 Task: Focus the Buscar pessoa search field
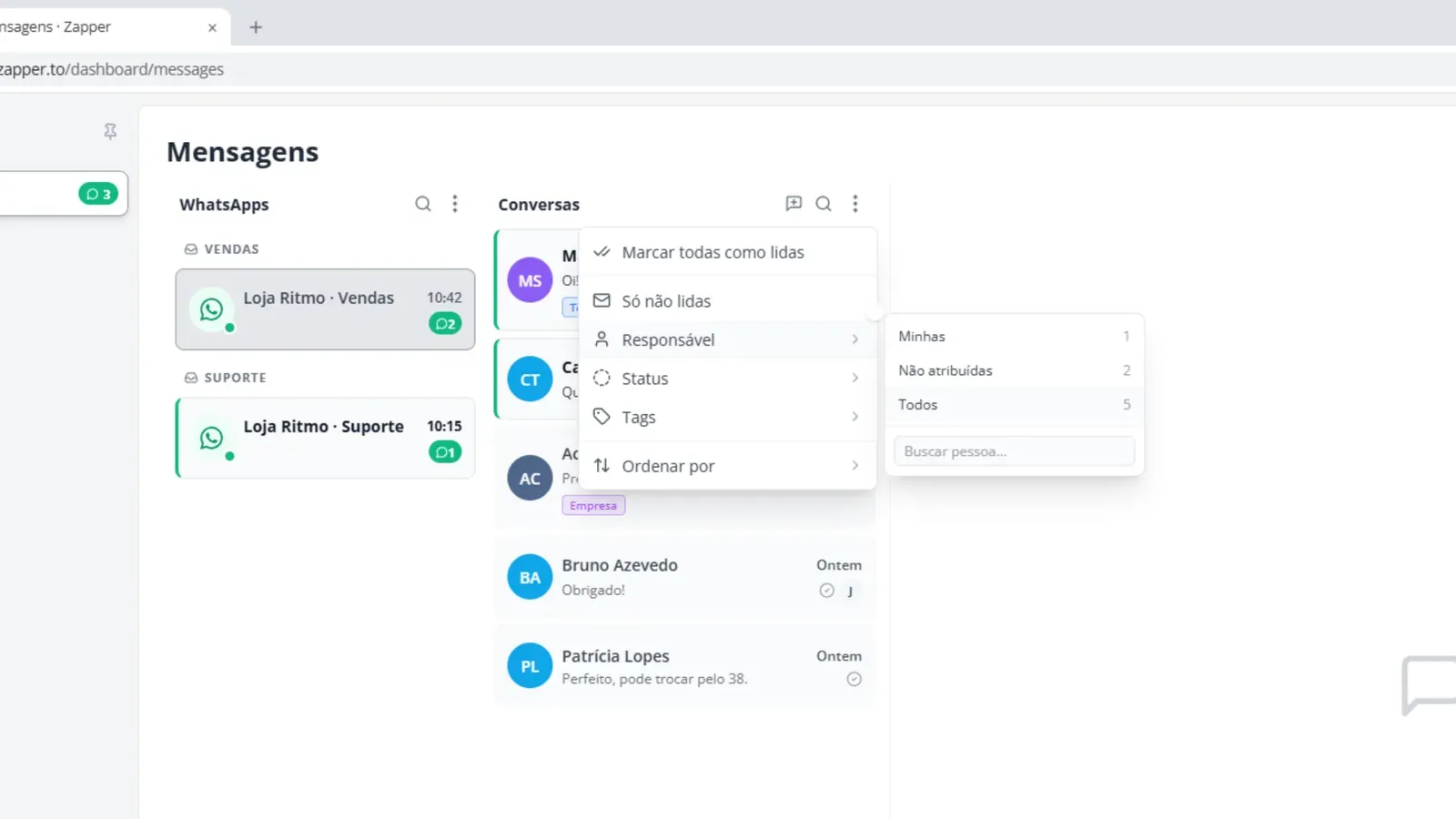point(1014,451)
